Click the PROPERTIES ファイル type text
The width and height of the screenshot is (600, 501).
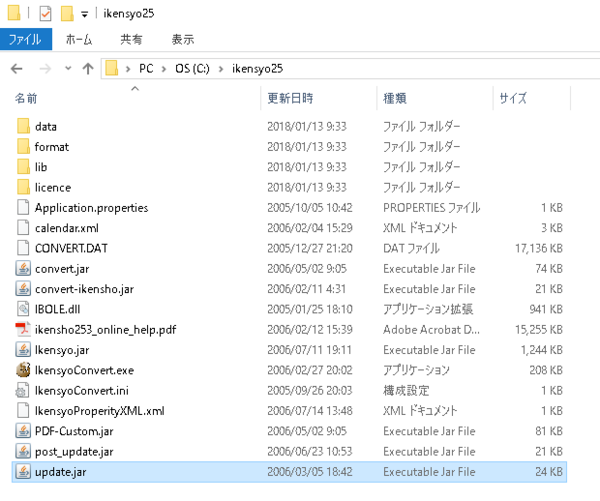pyautogui.click(x=432, y=207)
